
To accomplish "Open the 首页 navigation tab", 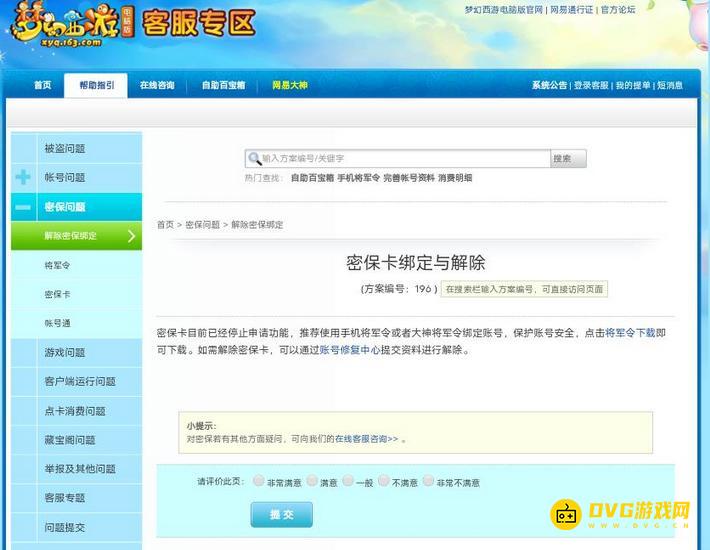I will click(x=43, y=85).
